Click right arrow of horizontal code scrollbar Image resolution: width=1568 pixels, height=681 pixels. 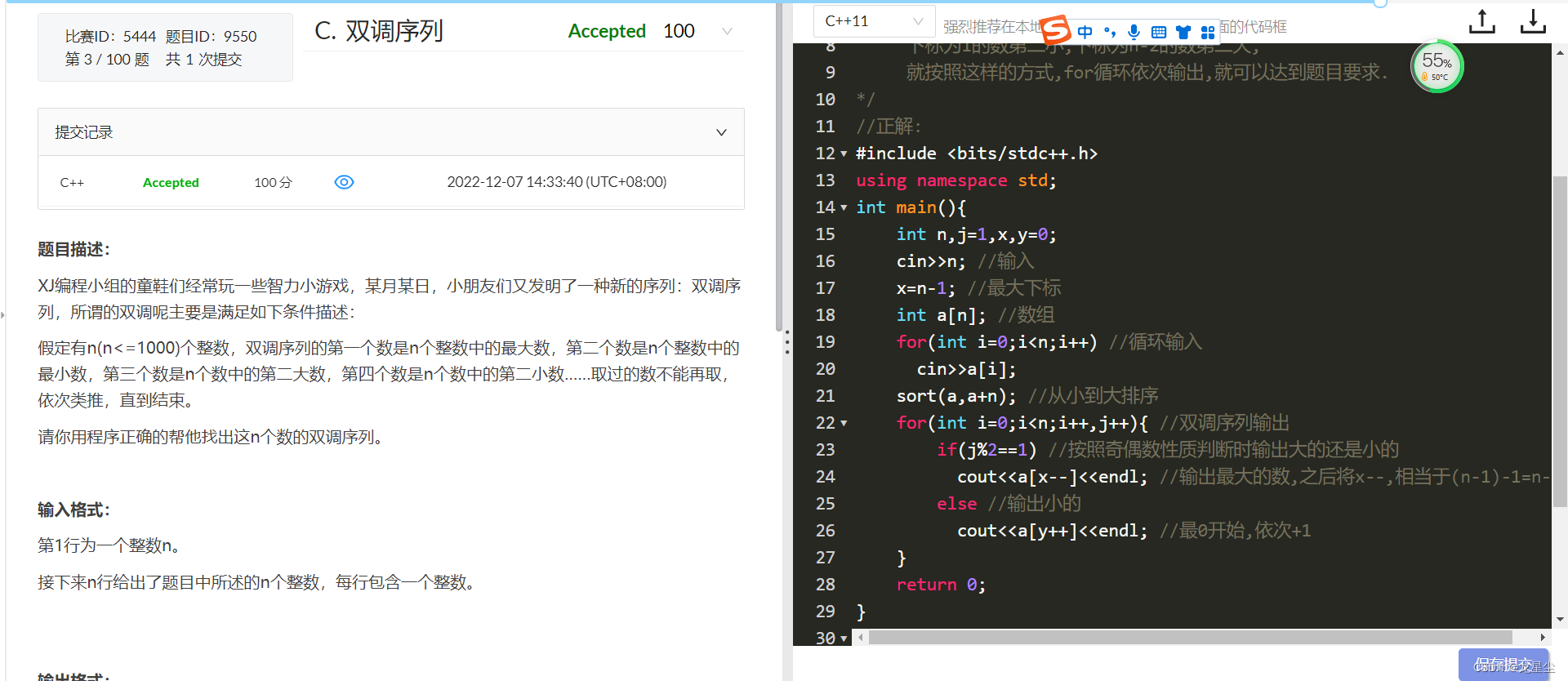coord(1542,638)
